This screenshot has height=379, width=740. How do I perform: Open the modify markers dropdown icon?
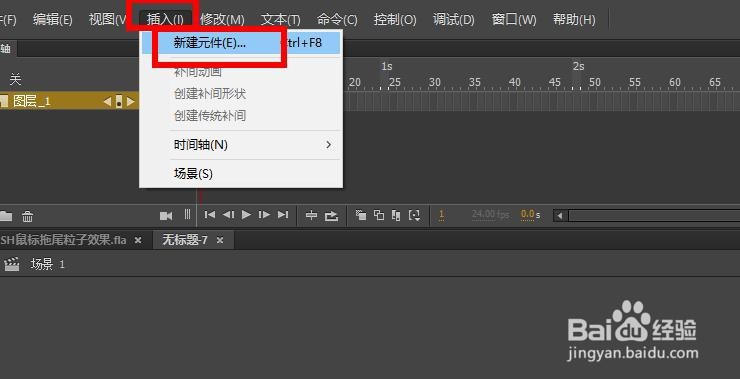click(414, 215)
